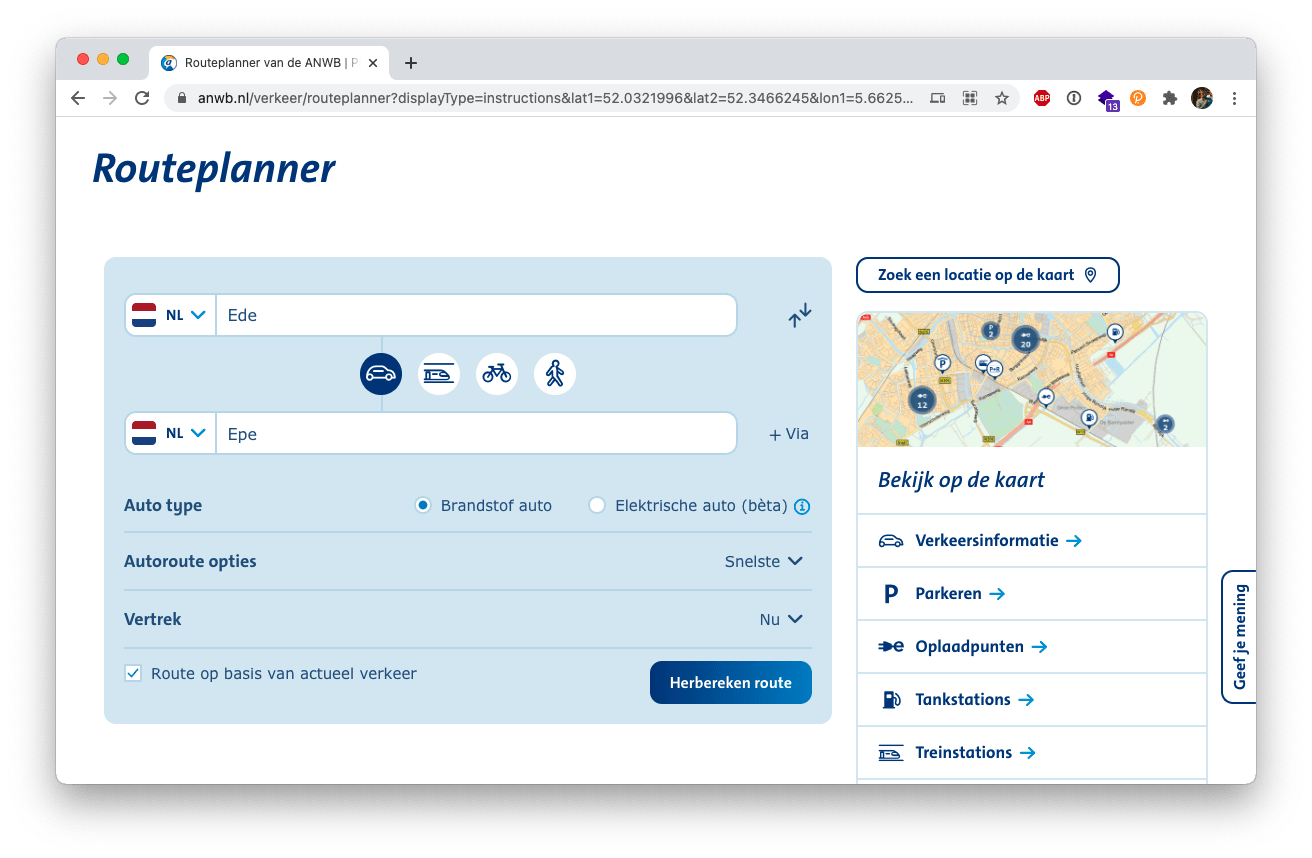Open Geef je mening feedback tab
Image resolution: width=1312 pixels, height=858 pixels.
tap(1239, 637)
